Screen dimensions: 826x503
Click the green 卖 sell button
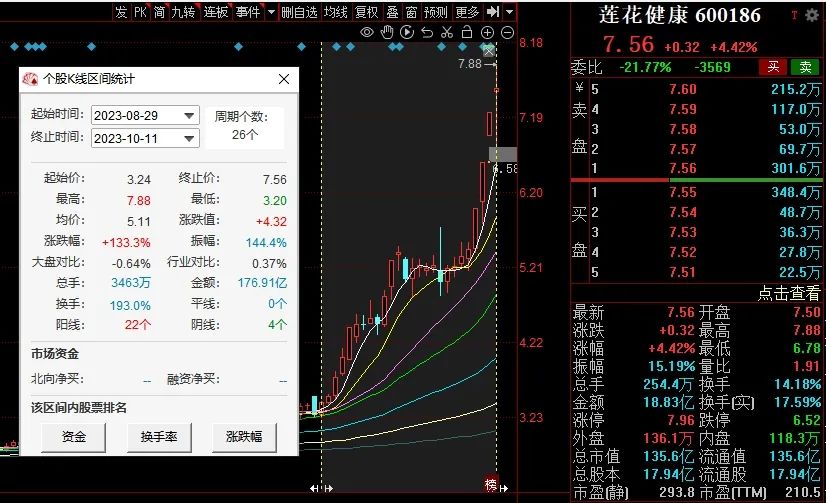[x=805, y=67]
